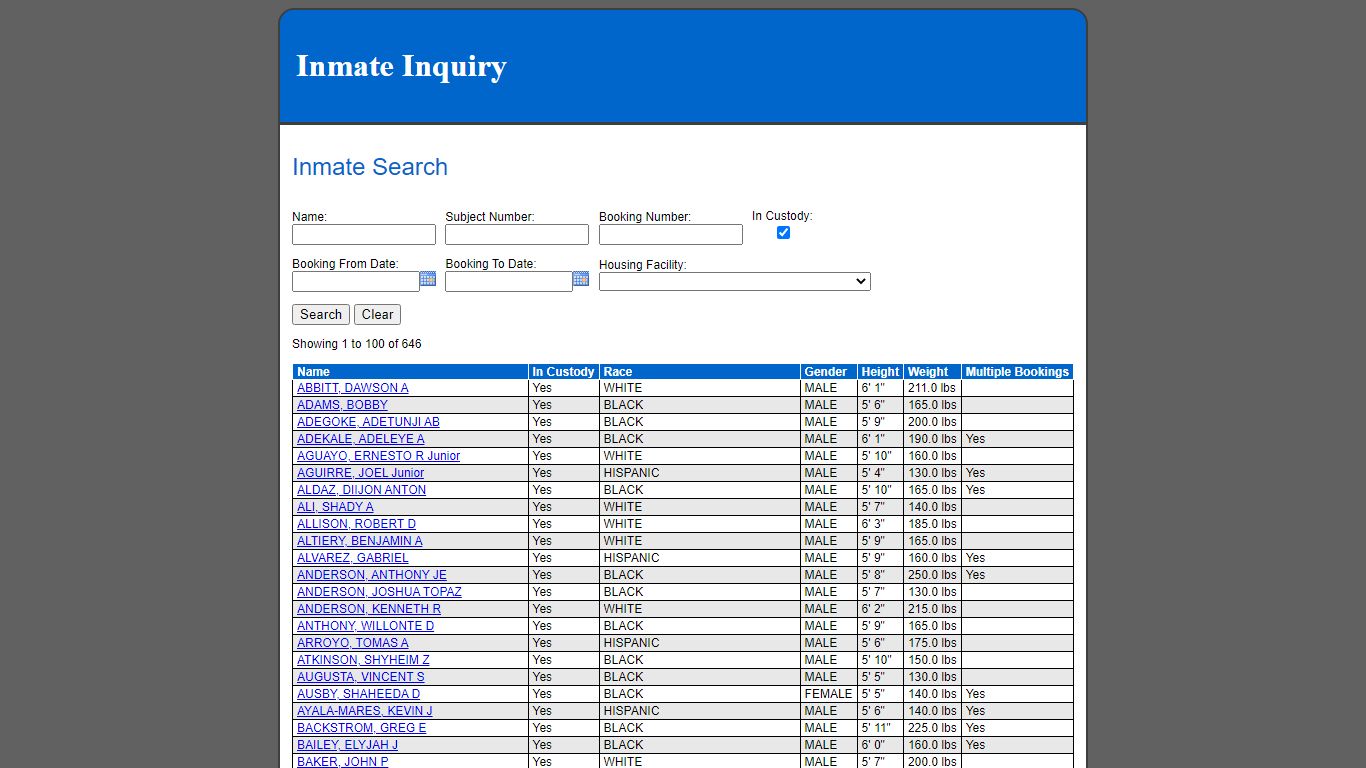This screenshot has height=768, width=1366.
Task: Uncheck the In Custody checkbox
Action: point(783,232)
